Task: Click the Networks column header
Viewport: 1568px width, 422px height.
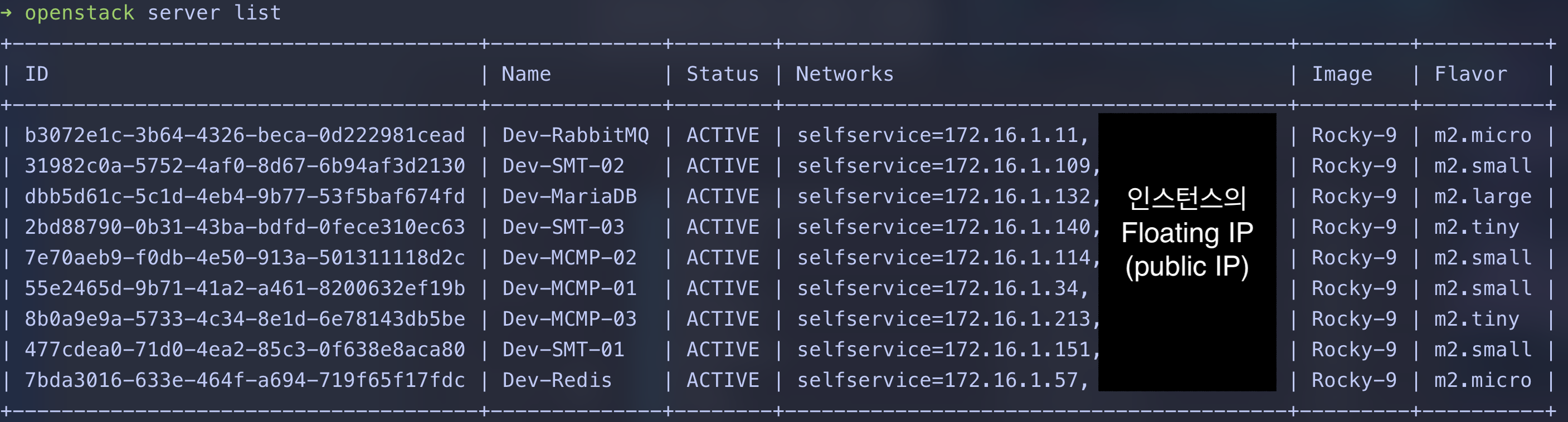Action: point(845,74)
